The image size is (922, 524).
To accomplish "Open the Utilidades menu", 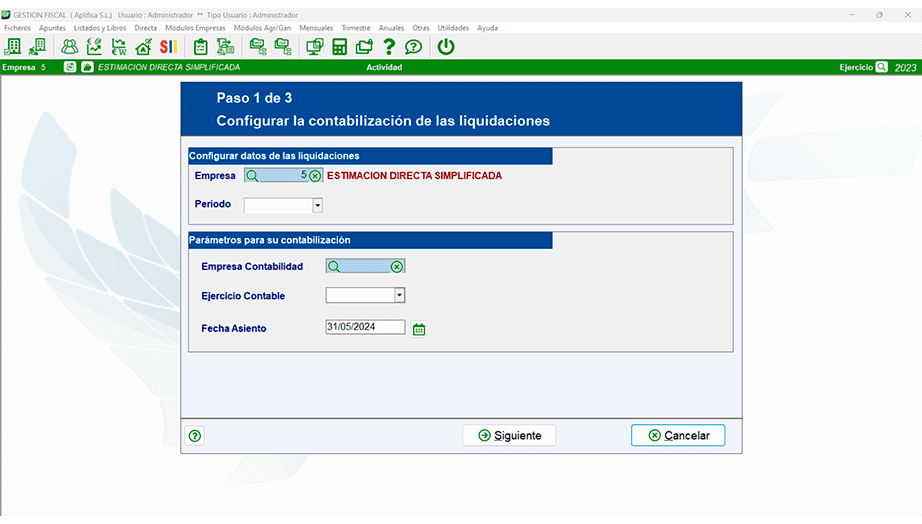I will point(453,28).
